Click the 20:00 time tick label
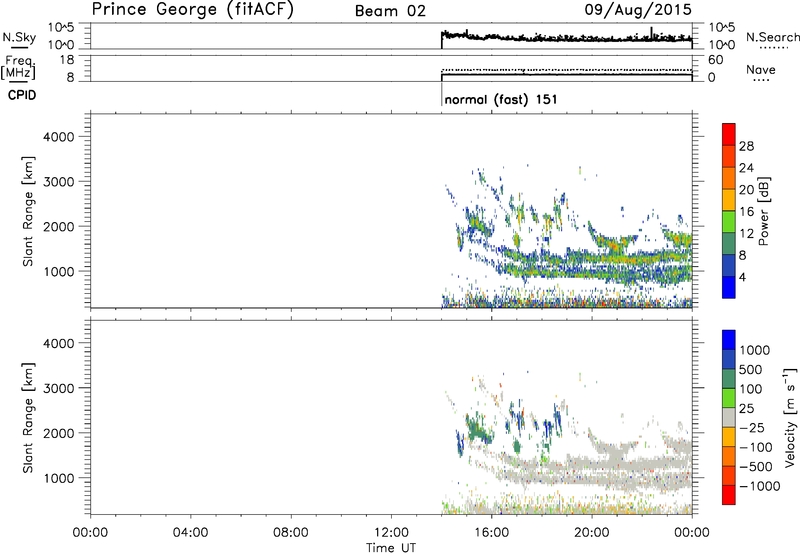 tap(592, 533)
